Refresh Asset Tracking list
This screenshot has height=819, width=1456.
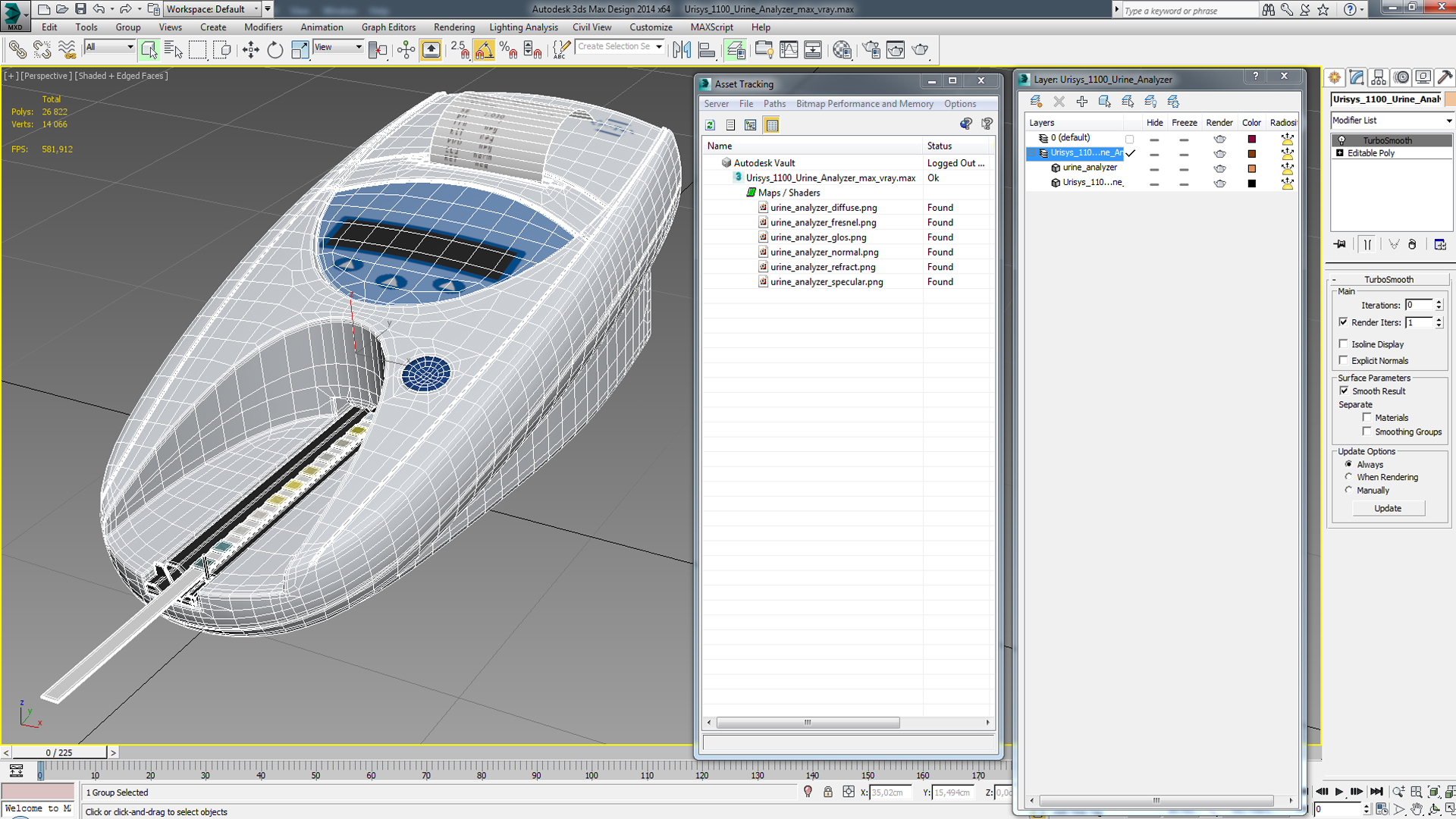click(711, 125)
